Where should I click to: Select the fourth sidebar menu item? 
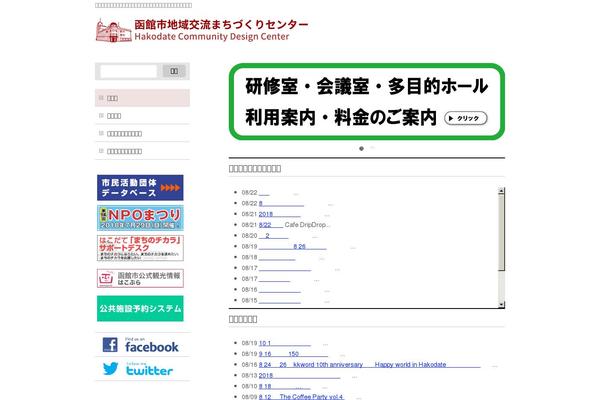pos(142,151)
